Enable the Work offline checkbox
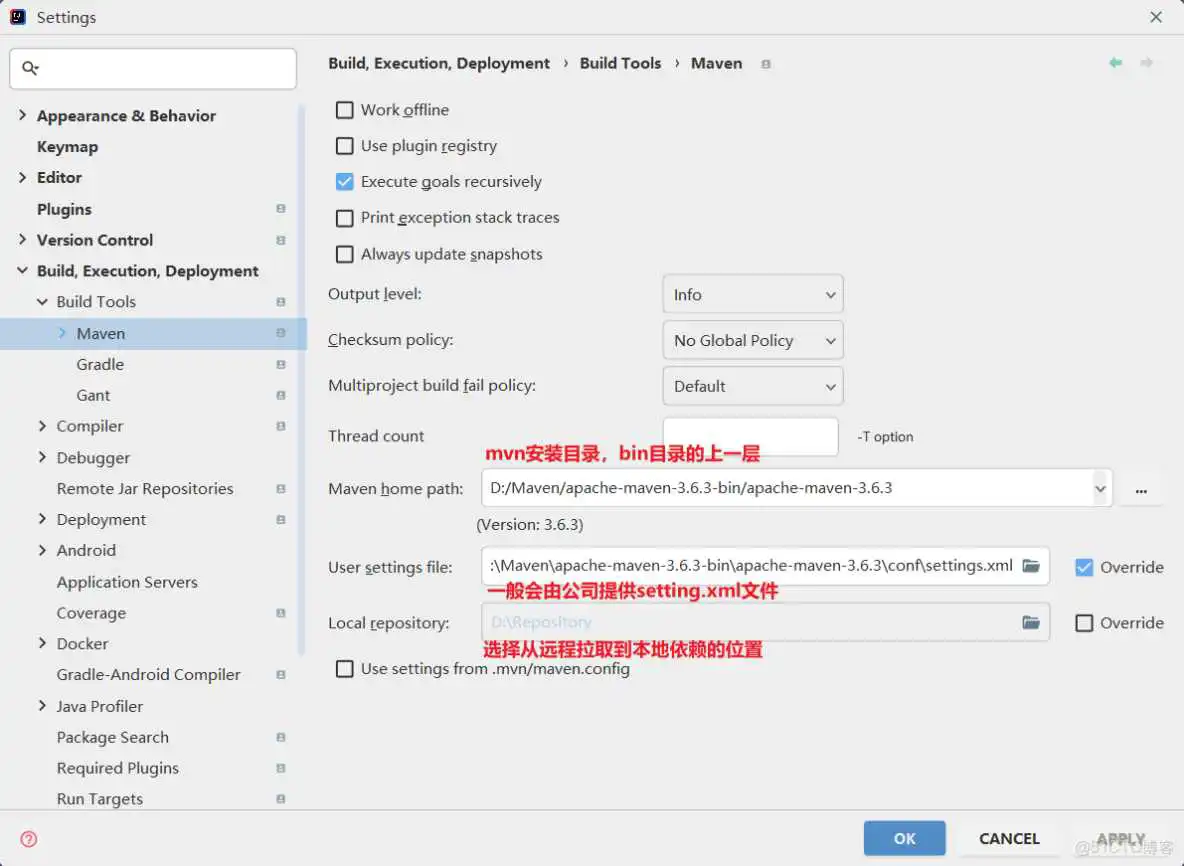Screen dimensions: 1184x866 click(x=344, y=110)
